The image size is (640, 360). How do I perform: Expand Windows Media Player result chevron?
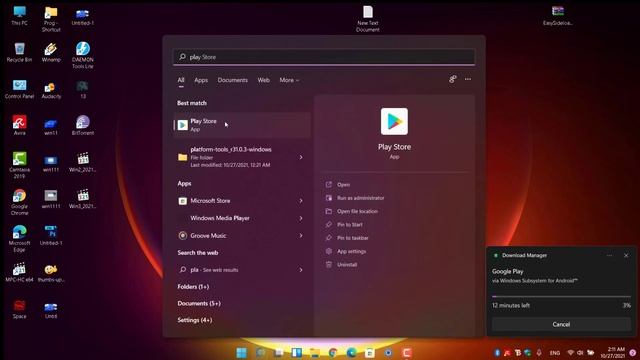tap(301, 218)
